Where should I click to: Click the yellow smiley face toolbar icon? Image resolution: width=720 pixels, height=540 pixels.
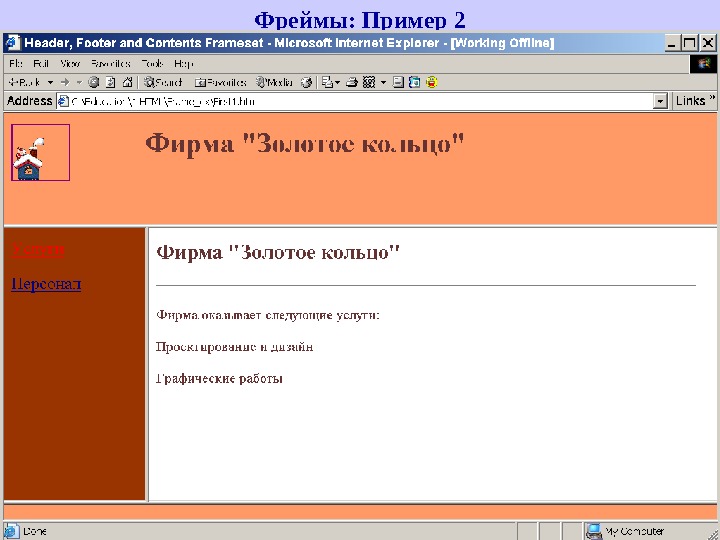click(x=432, y=82)
